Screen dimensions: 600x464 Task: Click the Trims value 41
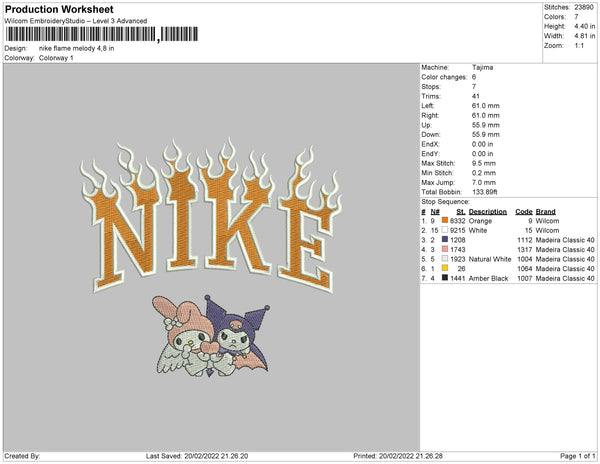pyautogui.click(x=476, y=96)
